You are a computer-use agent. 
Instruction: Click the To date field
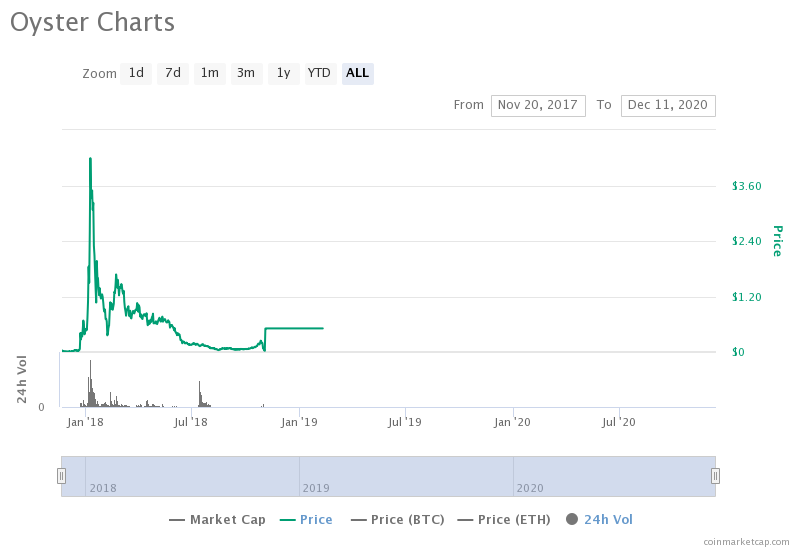coord(668,105)
